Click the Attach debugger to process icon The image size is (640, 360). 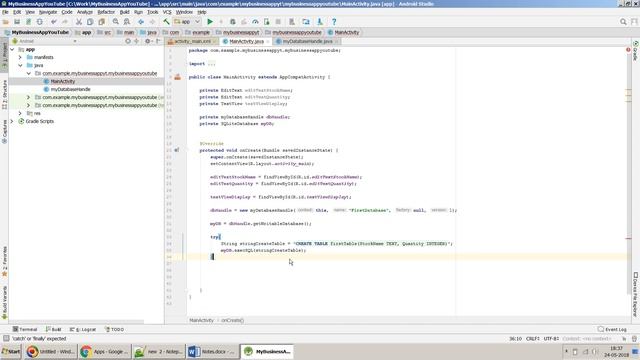[267, 22]
